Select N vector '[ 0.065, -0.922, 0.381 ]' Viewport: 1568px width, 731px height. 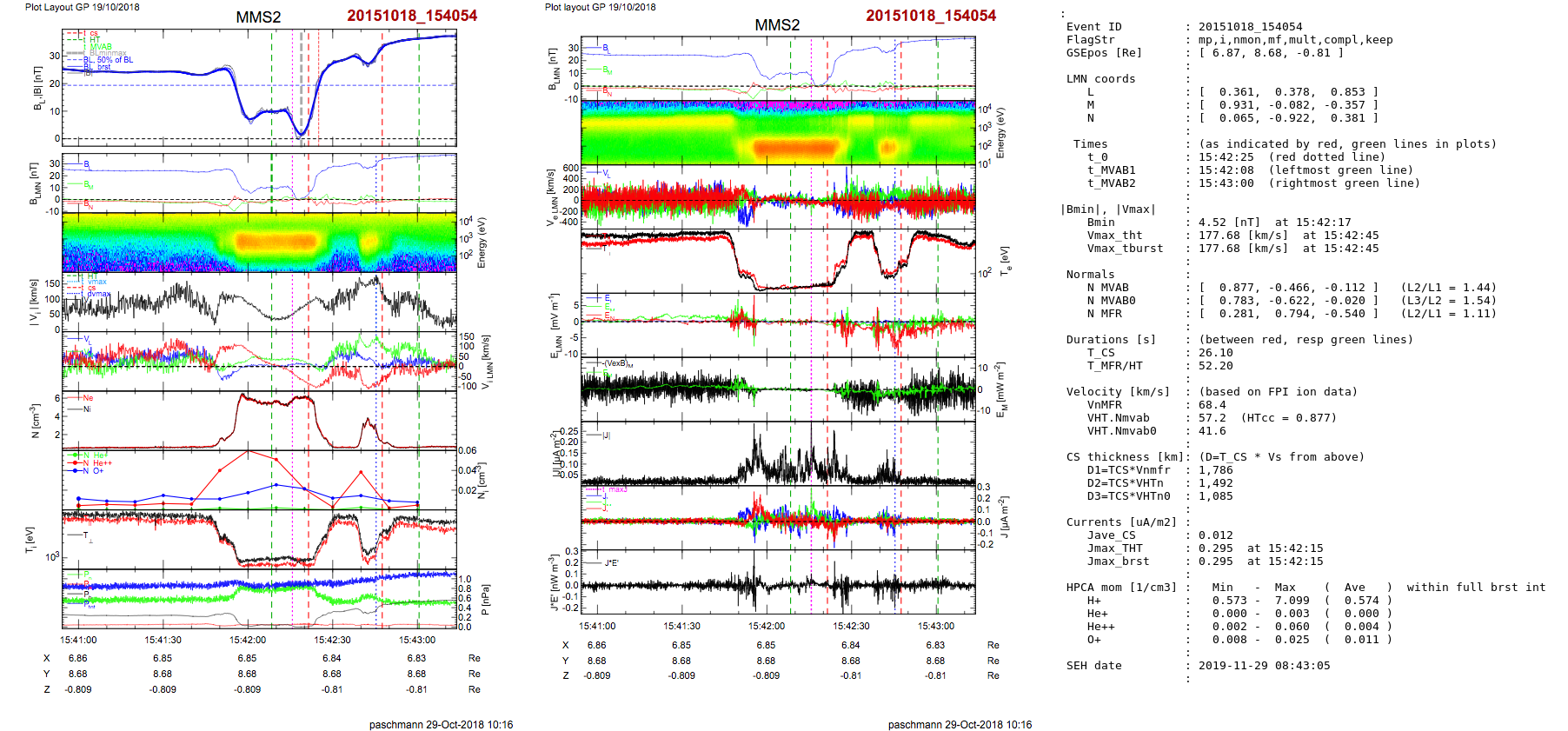(x=1288, y=118)
